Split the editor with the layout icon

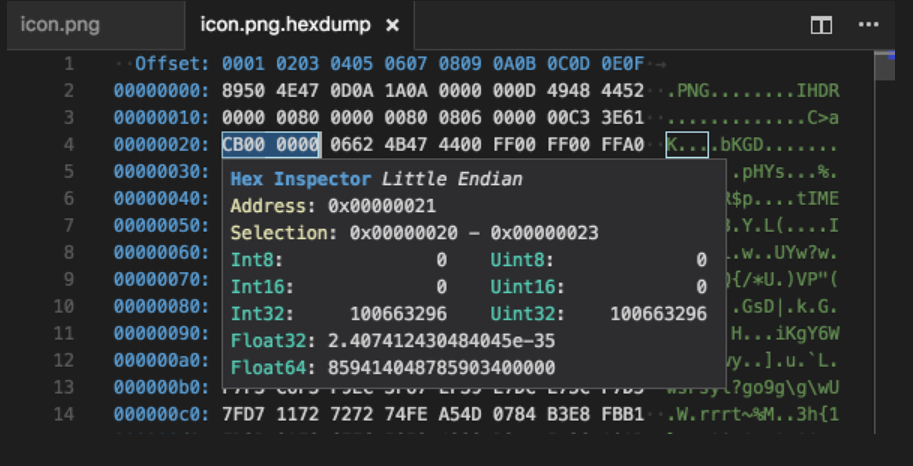pos(821,25)
